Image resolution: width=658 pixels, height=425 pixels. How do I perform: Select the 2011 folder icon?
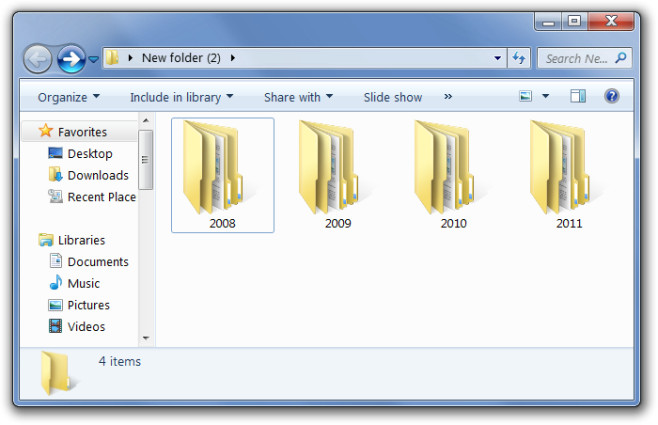pos(560,167)
